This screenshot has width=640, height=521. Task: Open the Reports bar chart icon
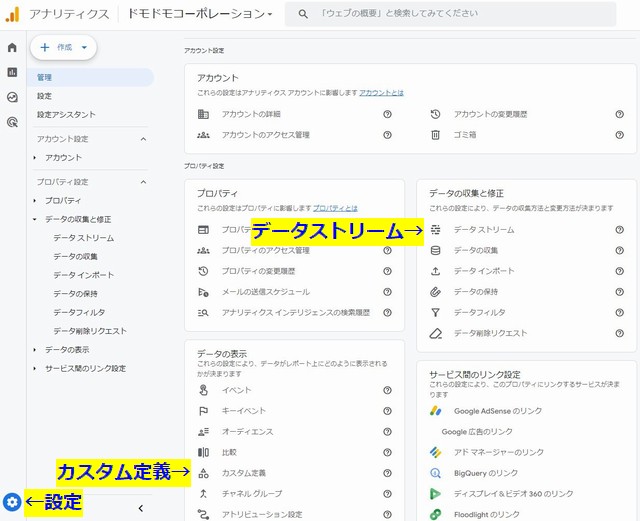[x=12, y=72]
